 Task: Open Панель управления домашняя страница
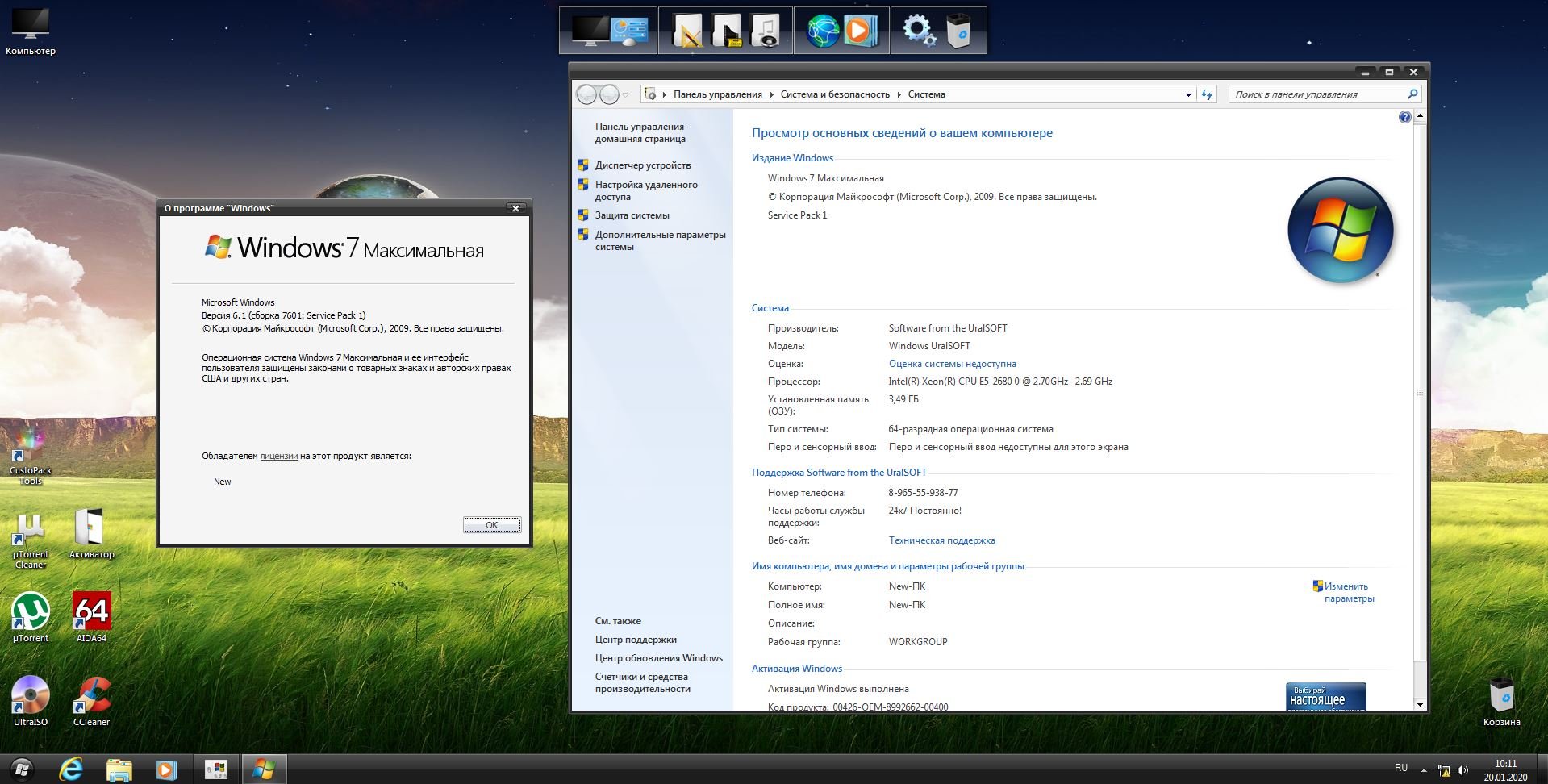click(642, 132)
